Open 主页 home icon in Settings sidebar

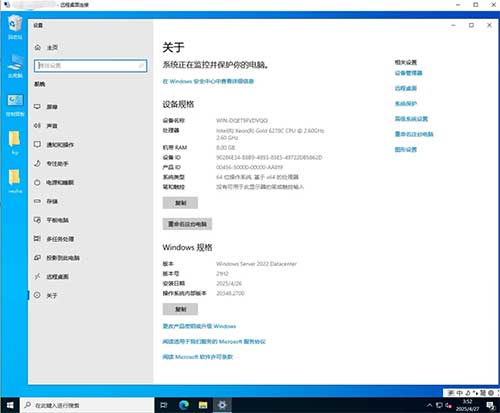[x=38, y=48]
